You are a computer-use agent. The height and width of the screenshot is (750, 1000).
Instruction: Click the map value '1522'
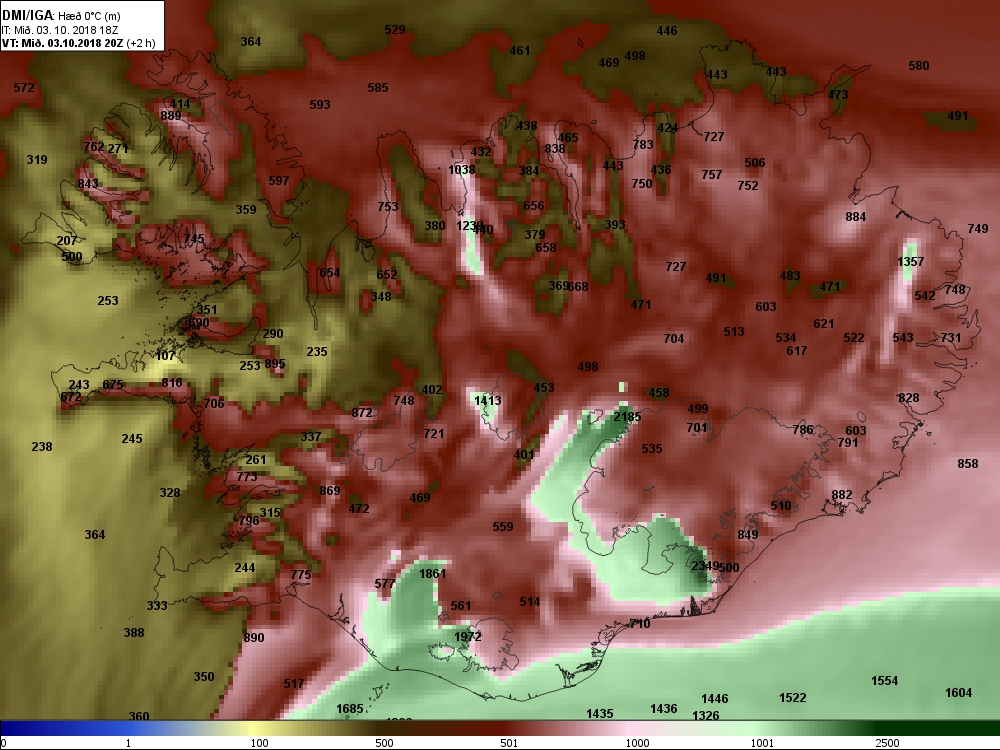[x=793, y=698]
